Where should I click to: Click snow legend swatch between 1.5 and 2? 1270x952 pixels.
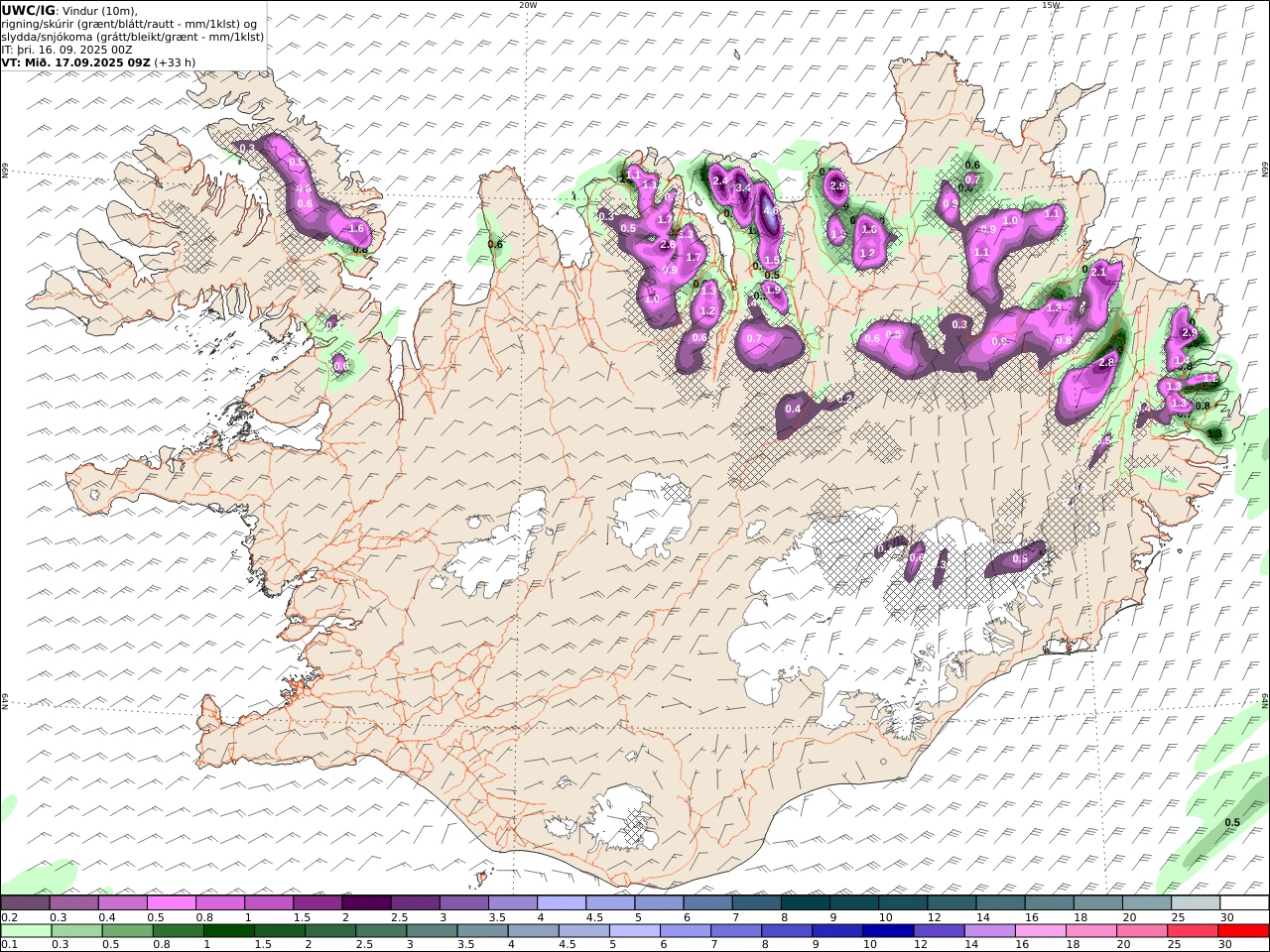point(317,903)
